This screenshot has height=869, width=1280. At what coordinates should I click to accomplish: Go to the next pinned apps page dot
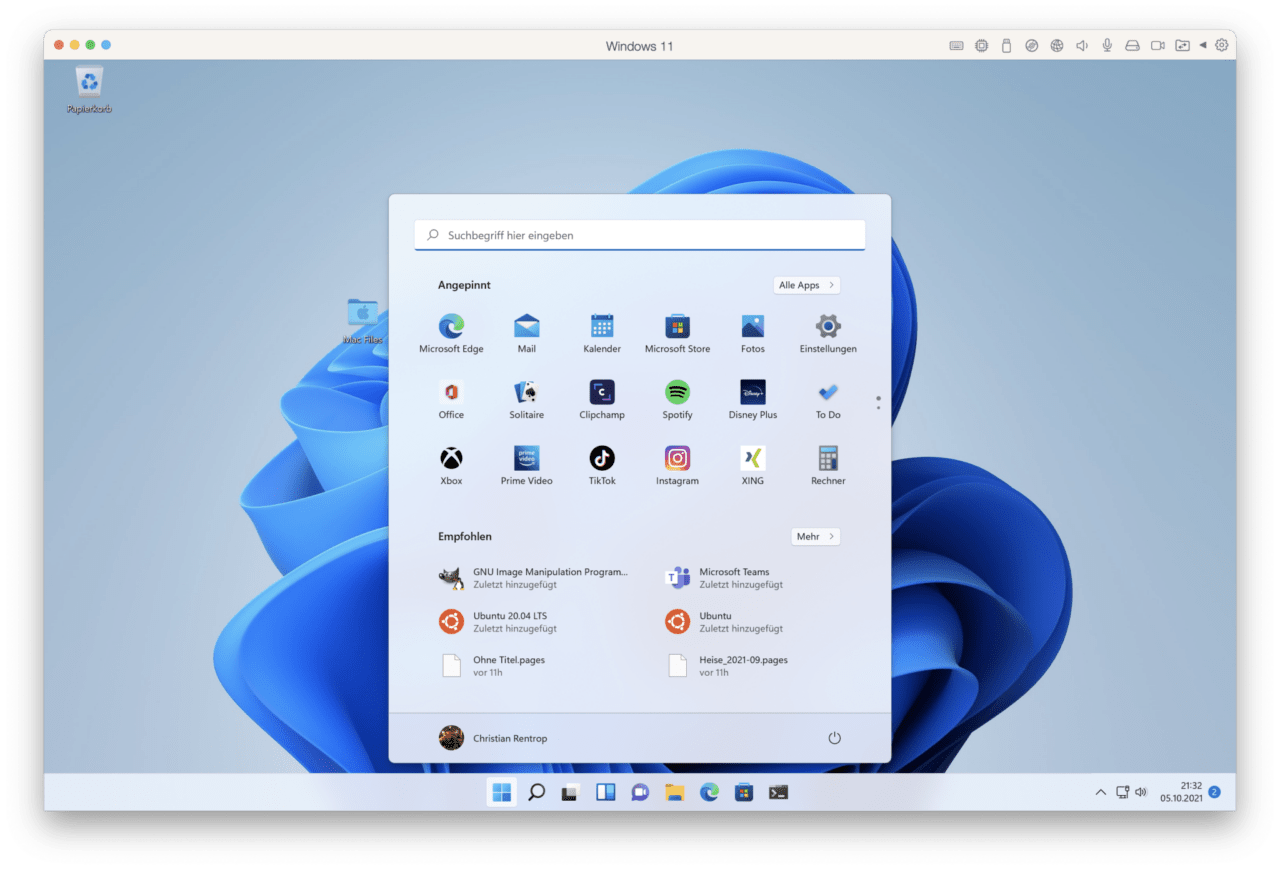878,408
